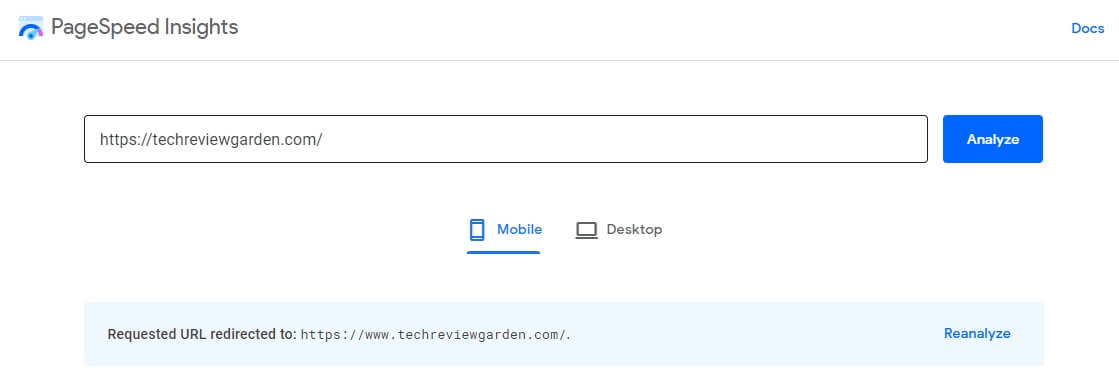Click the PageSpeed Insights logo icon

tap(31, 29)
